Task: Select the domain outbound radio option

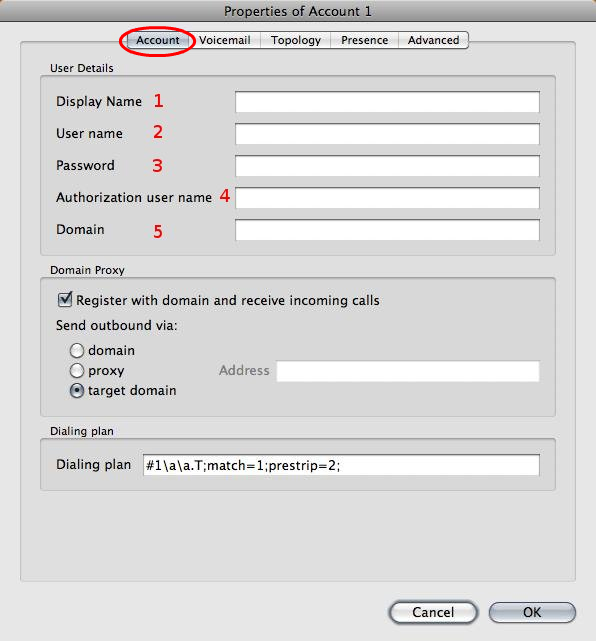Action: [77, 350]
